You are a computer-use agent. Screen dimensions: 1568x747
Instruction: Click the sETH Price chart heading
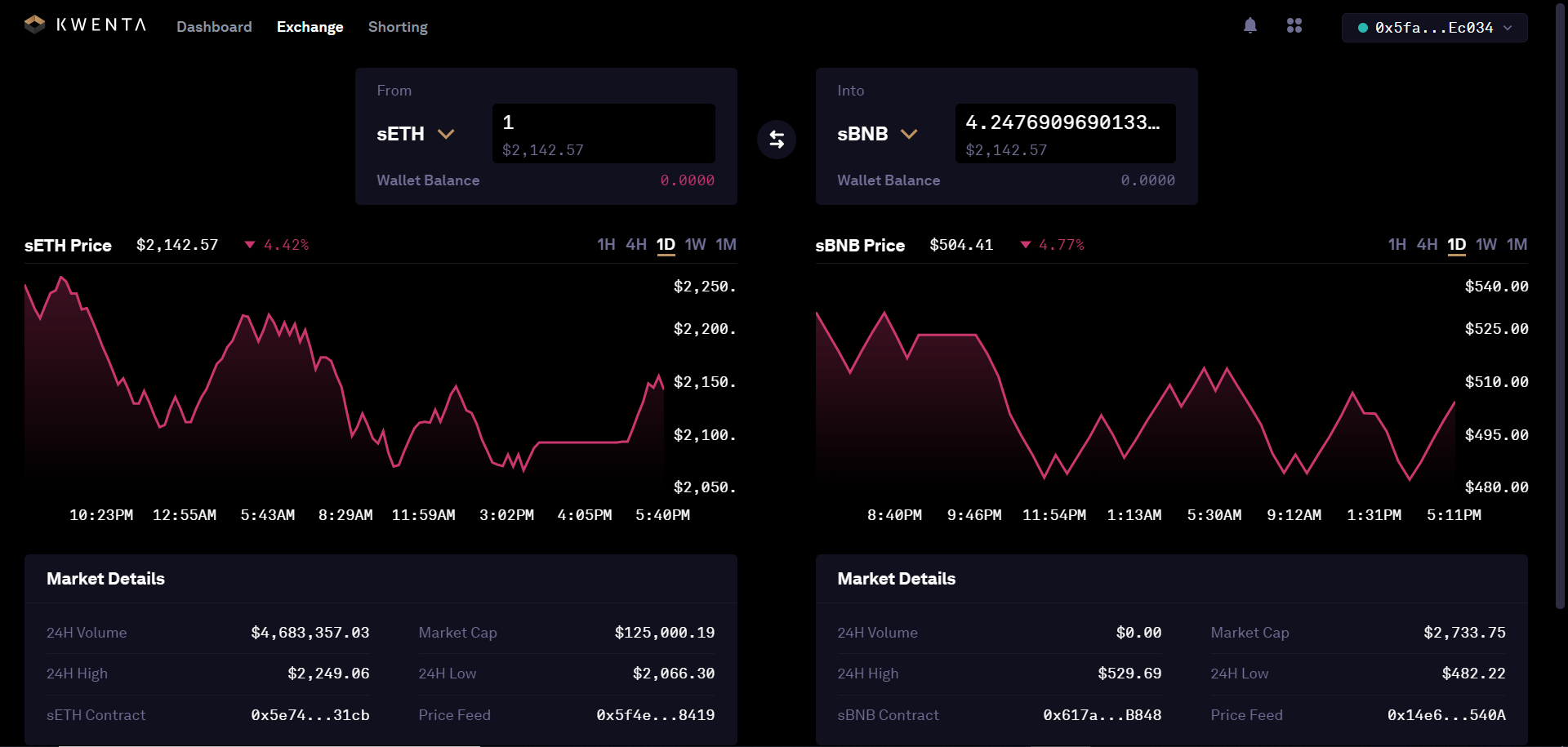coord(68,246)
